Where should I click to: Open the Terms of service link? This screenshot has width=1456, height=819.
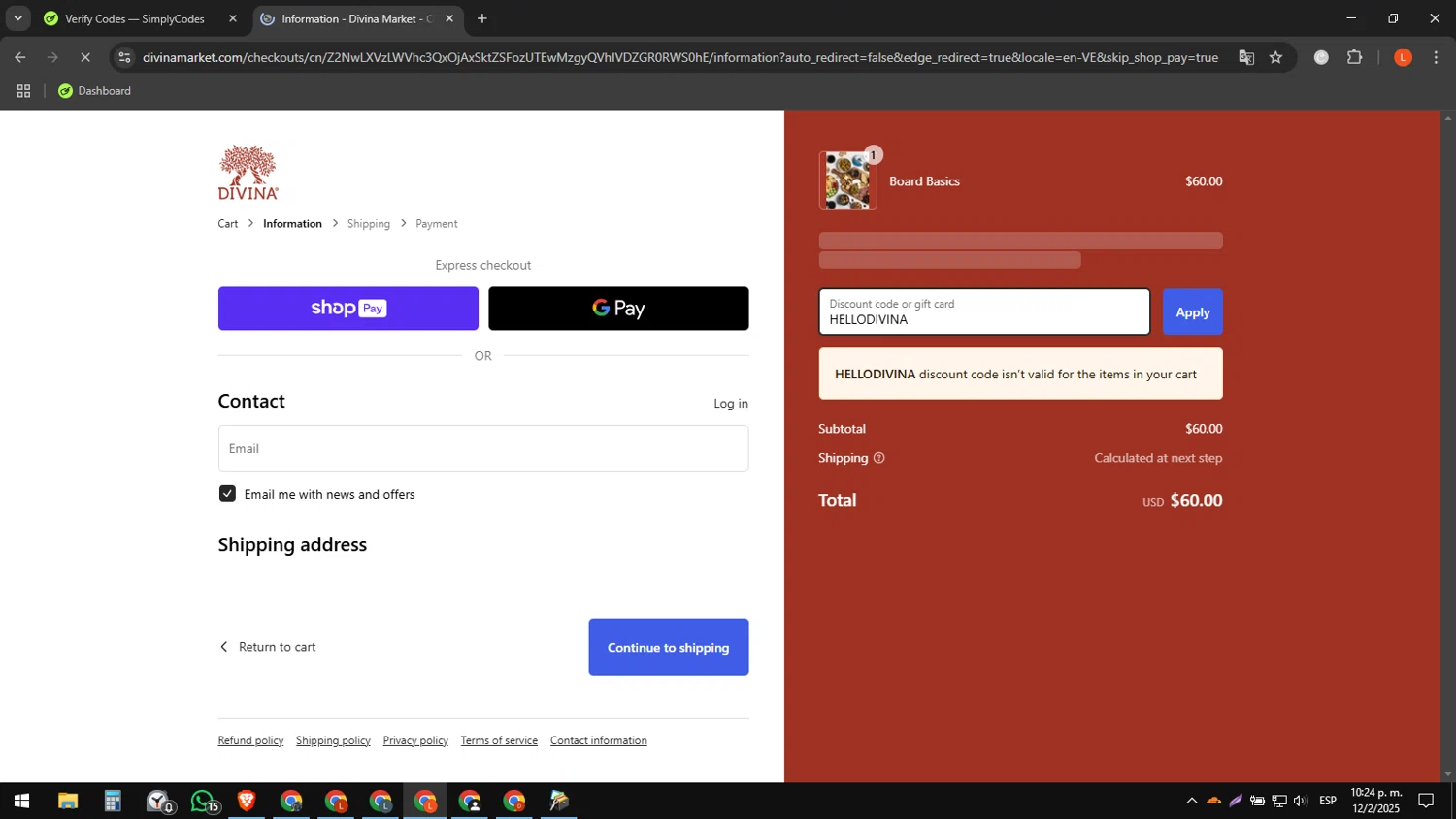[499, 740]
